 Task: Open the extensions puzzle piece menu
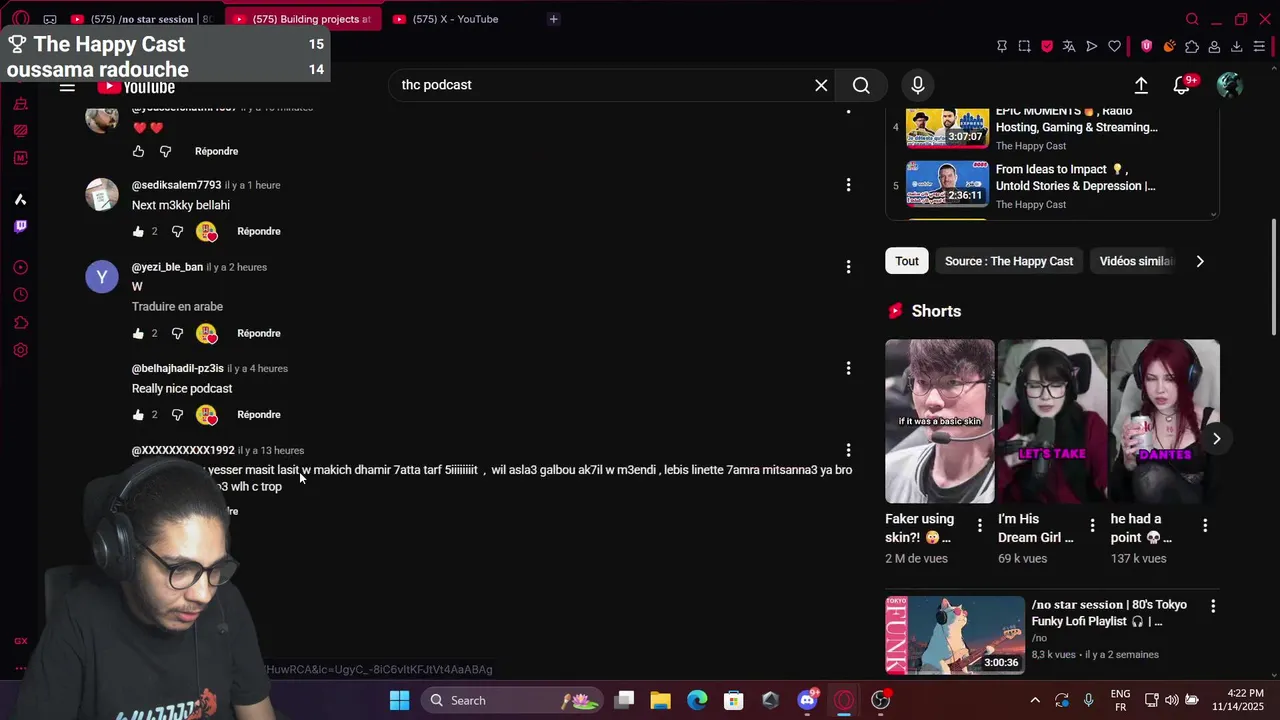click(x=1192, y=46)
